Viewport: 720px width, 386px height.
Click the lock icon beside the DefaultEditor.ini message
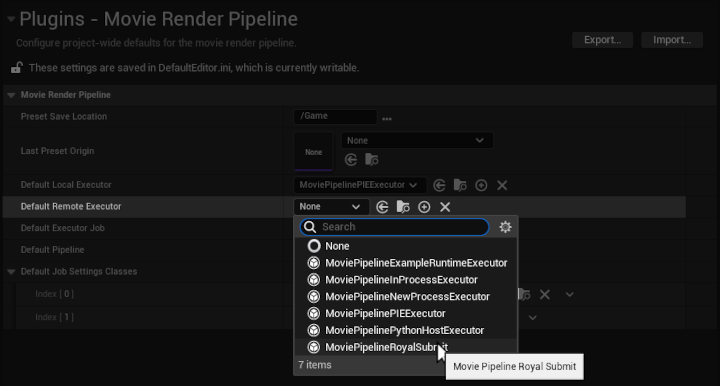[x=17, y=67]
